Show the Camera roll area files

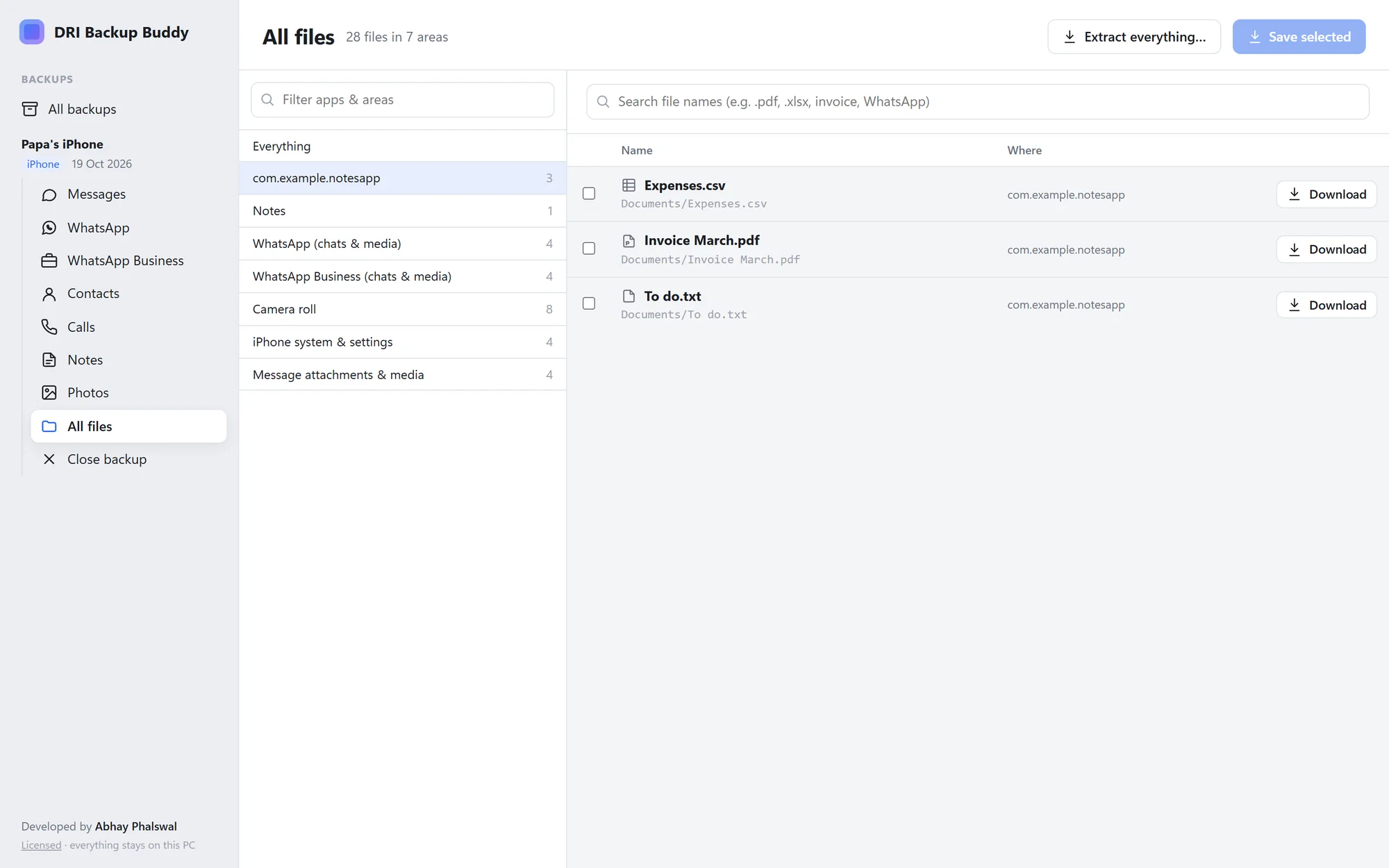click(403, 309)
